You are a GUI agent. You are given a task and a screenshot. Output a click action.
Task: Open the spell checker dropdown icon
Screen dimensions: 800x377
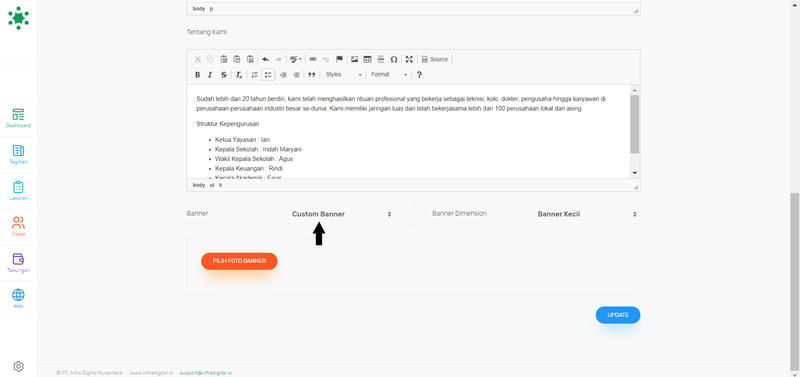tap(296, 59)
